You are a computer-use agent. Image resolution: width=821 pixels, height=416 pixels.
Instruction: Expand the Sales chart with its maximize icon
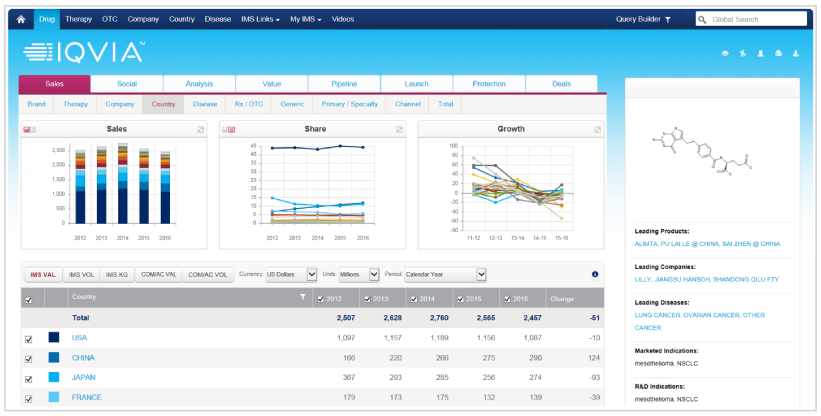tap(201, 129)
